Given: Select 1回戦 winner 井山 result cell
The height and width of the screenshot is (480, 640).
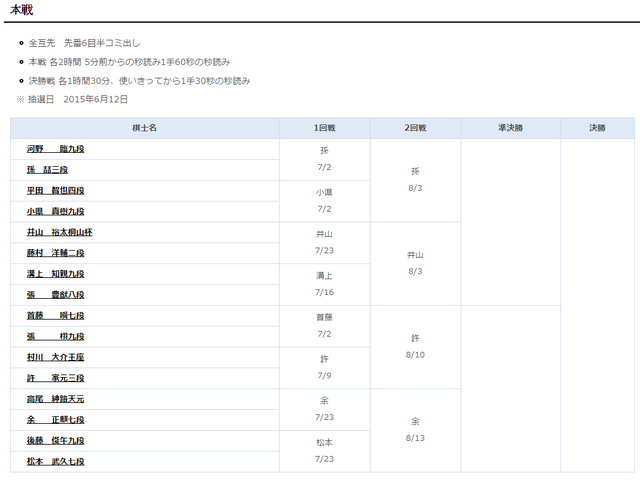Looking at the screenshot, I should (x=324, y=242).
